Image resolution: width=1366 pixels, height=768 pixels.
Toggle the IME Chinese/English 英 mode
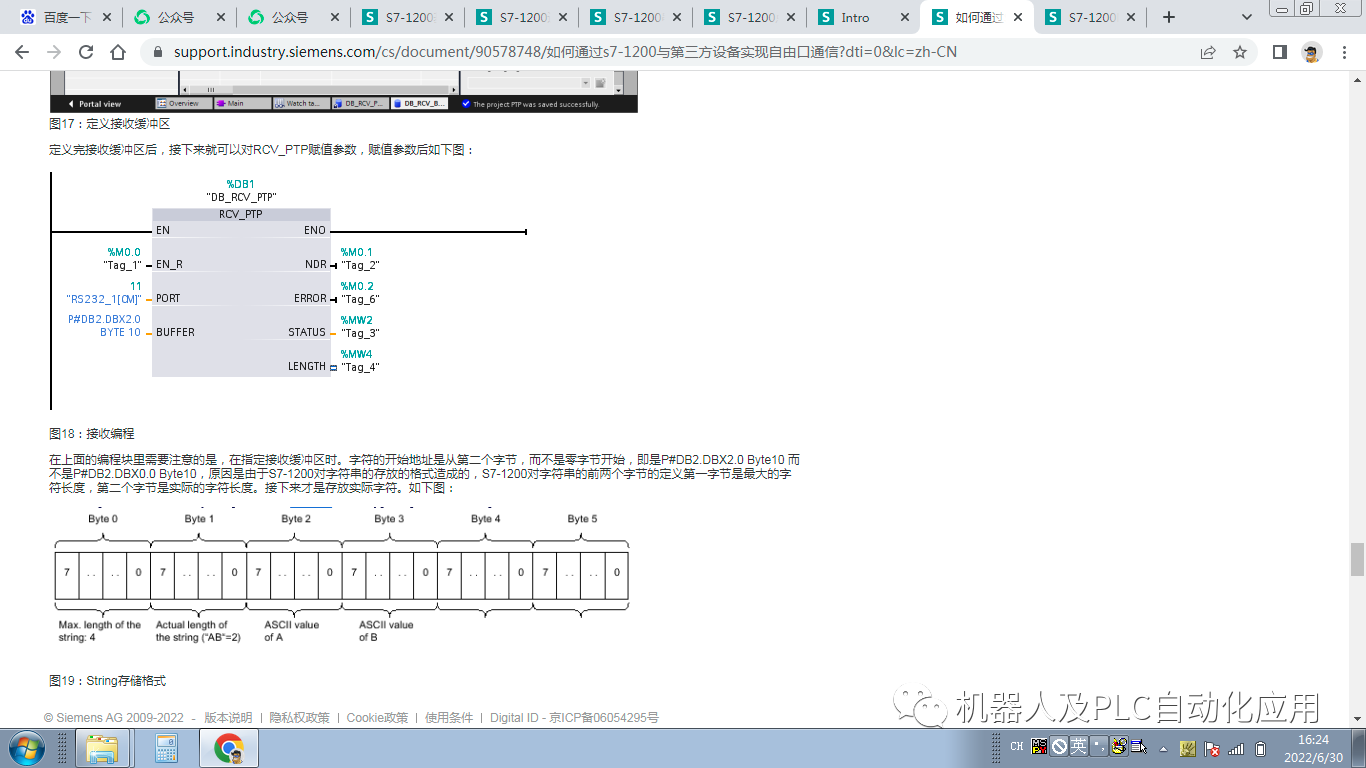[1078, 746]
